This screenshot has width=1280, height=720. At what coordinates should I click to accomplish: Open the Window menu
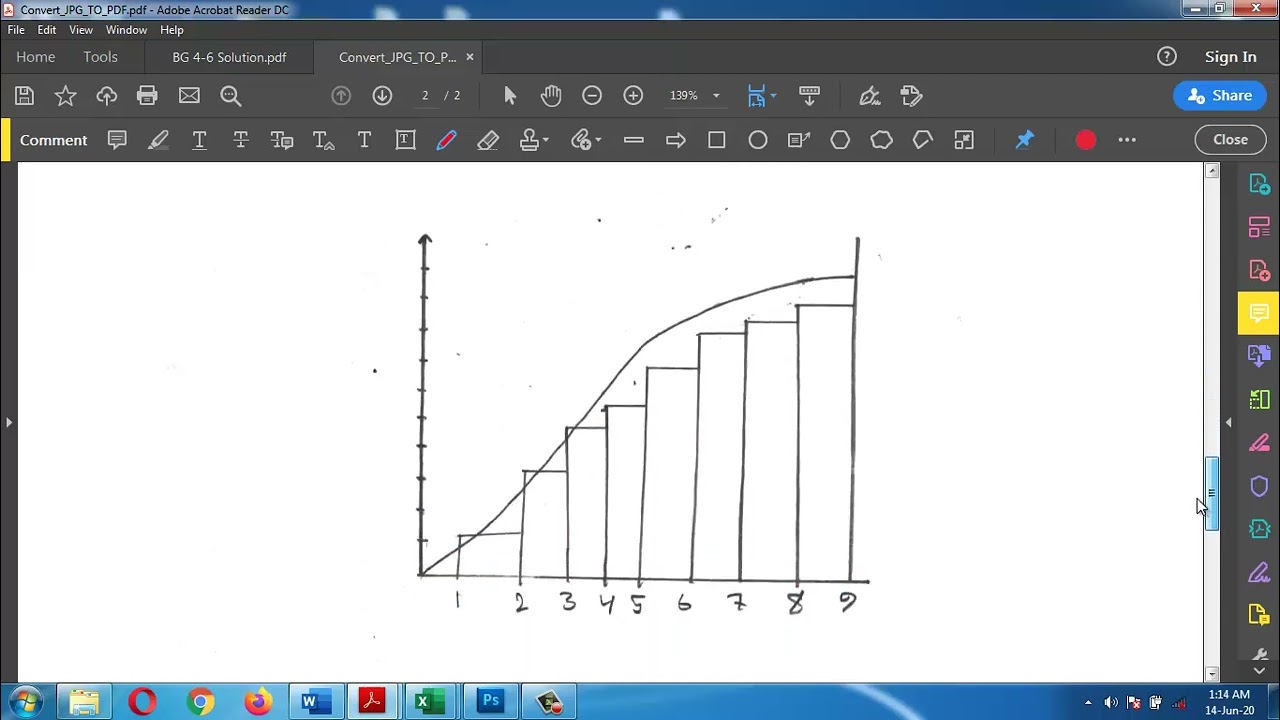pyautogui.click(x=126, y=30)
